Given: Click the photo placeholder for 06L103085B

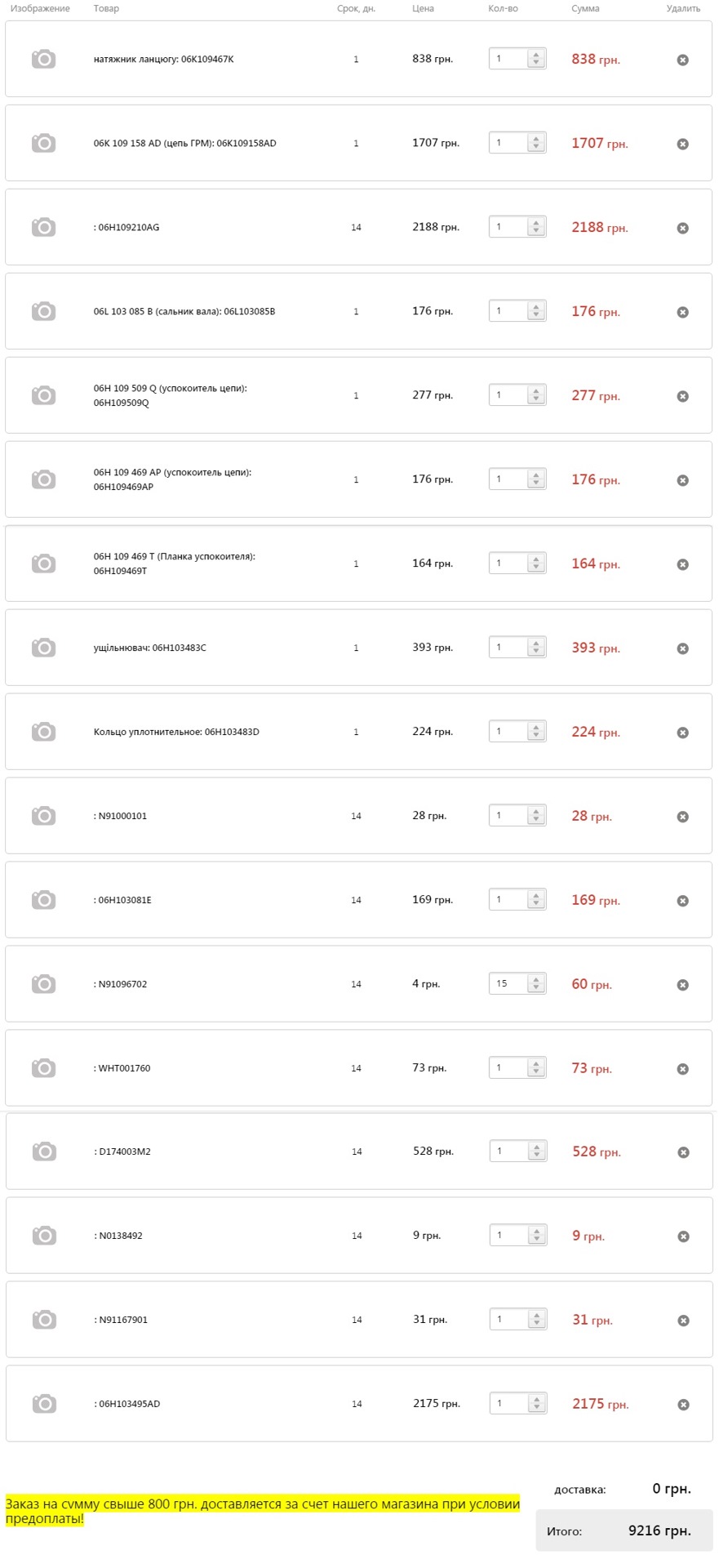Looking at the screenshot, I should pyautogui.click(x=43, y=311).
